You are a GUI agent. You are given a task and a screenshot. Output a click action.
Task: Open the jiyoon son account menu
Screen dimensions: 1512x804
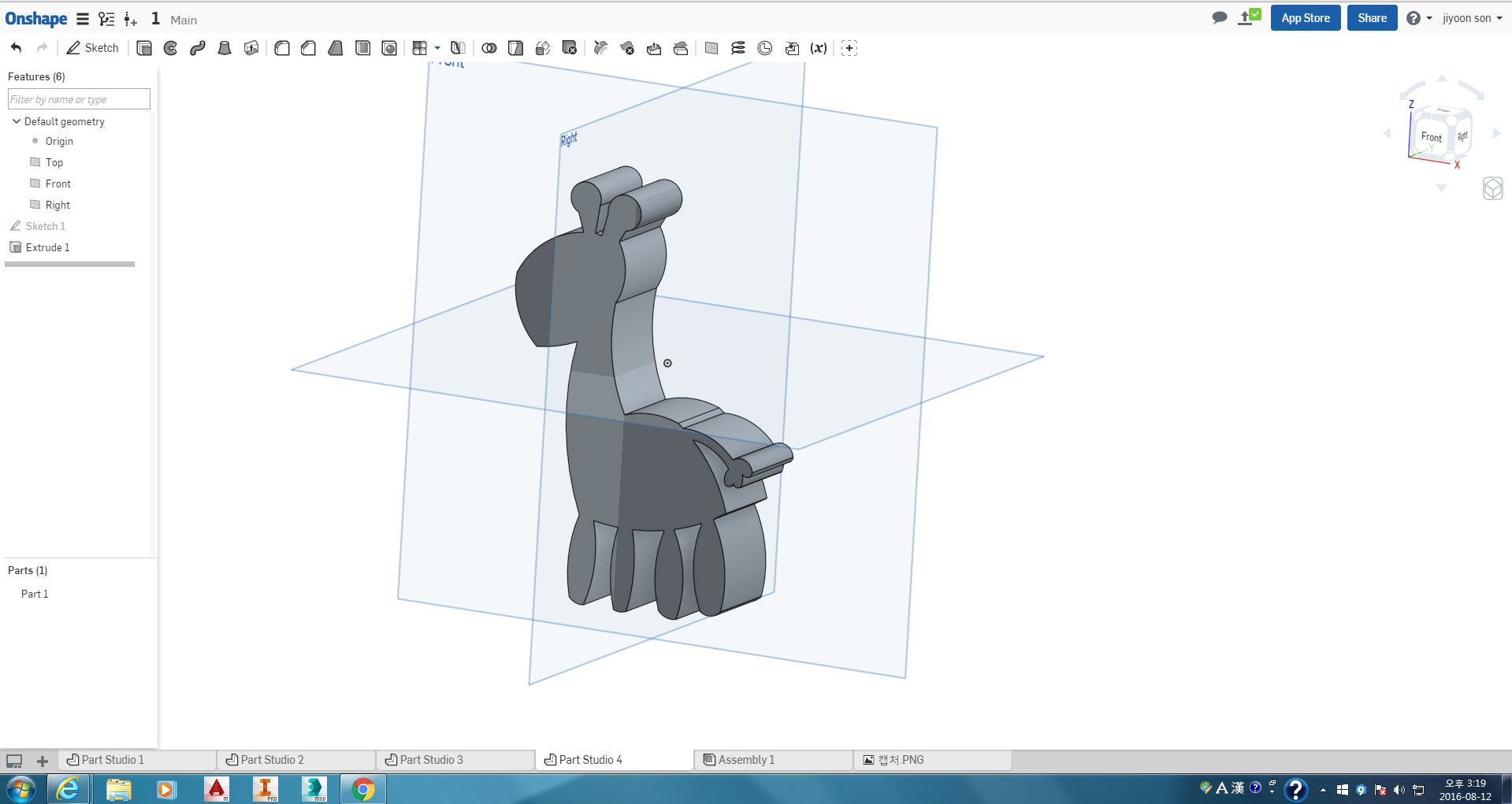[1472, 18]
